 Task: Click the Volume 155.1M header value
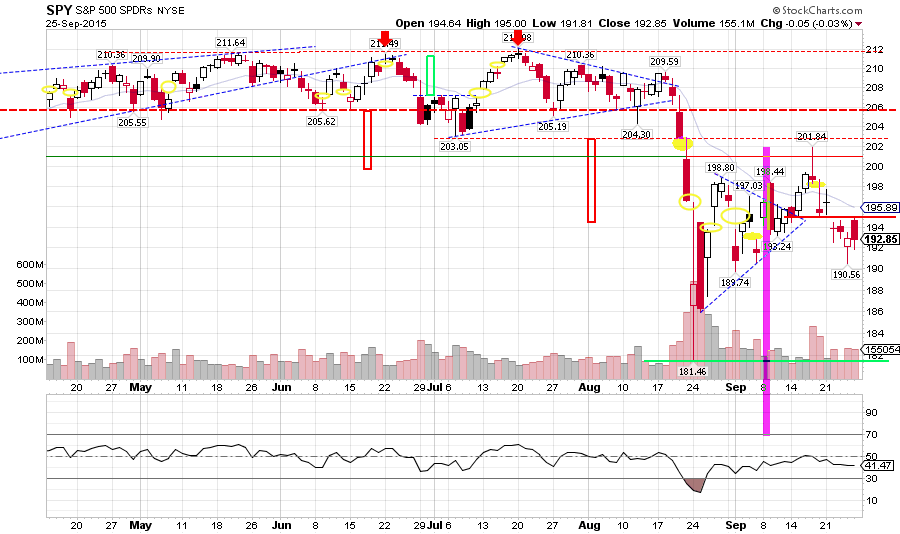(x=713, y=24)
